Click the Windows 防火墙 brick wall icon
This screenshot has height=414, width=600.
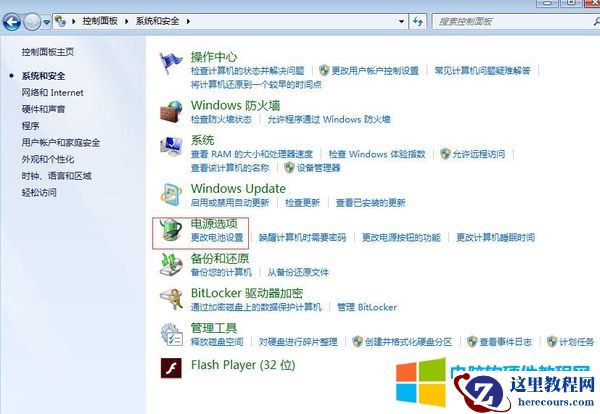171,111
